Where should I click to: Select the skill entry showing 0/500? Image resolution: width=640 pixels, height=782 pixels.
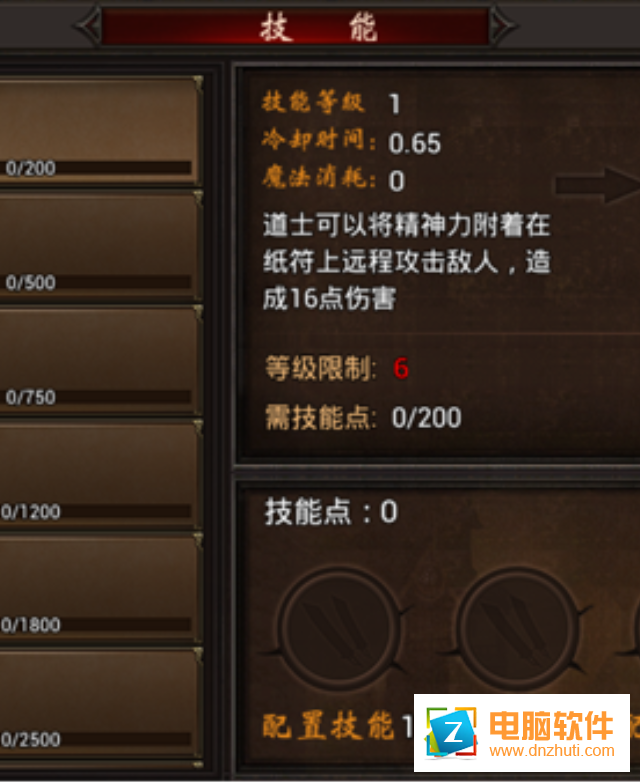(100, 245)
